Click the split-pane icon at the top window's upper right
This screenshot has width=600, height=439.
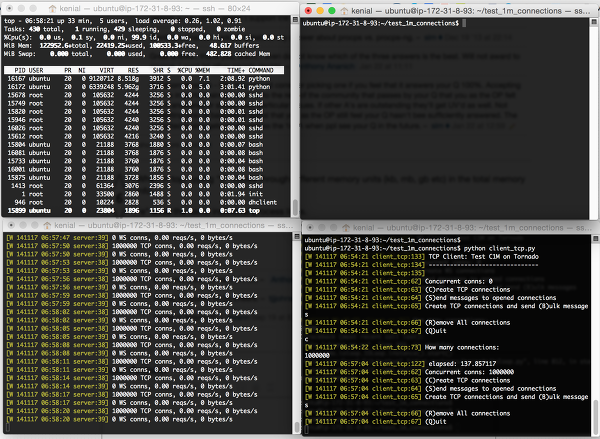(295, 20)
